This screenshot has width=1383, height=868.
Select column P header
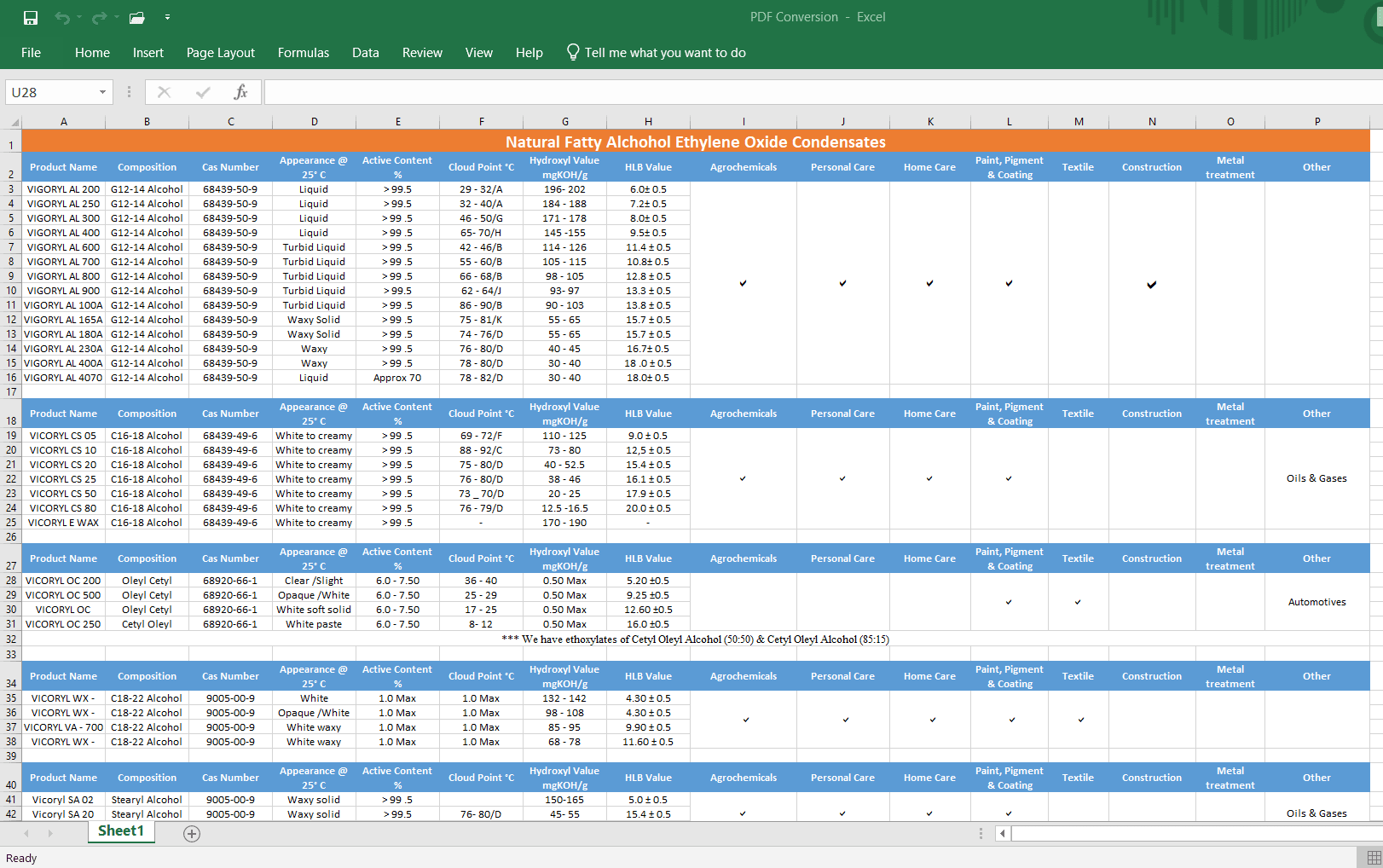pos(1317,122)
